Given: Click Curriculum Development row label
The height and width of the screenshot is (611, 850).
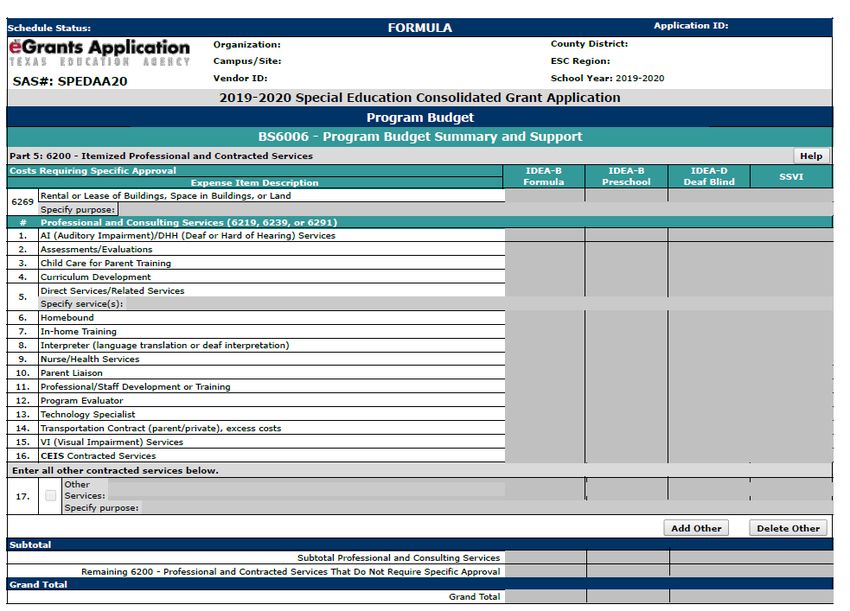Looking at the screenshot, I should (95, 277).
